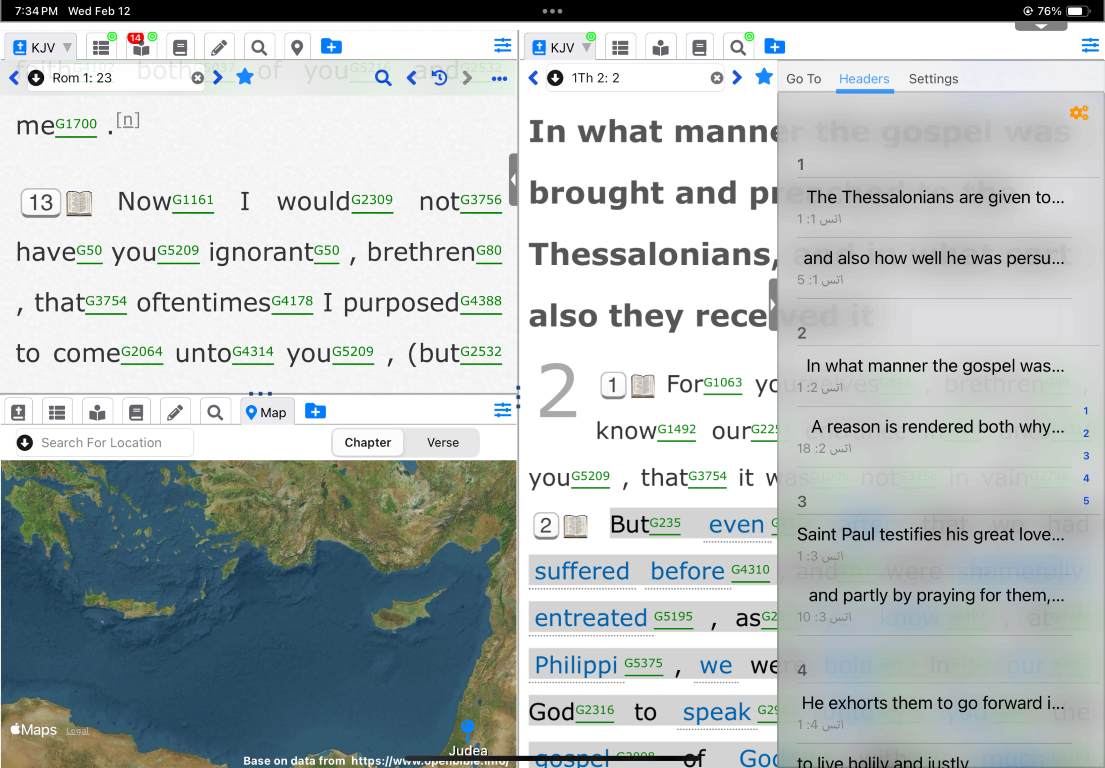Open the KJV version dropdown in left pane
This screenshot has width=1105, height=768.
click(x=41, y=47)
